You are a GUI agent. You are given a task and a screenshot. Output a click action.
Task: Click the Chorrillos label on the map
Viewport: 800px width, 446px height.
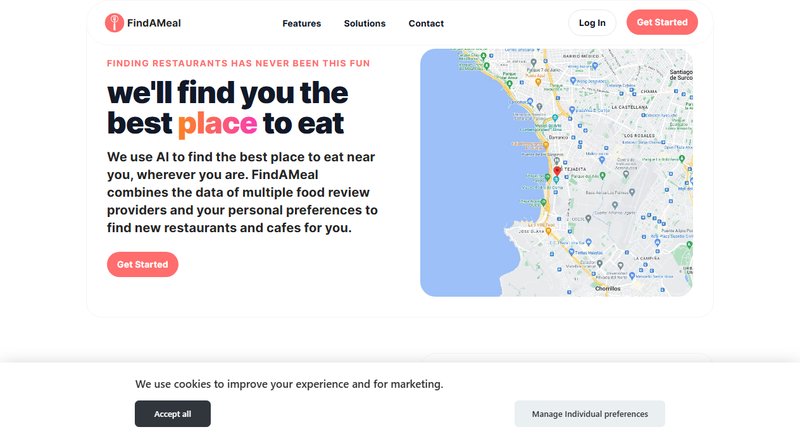tap(608, 289)
